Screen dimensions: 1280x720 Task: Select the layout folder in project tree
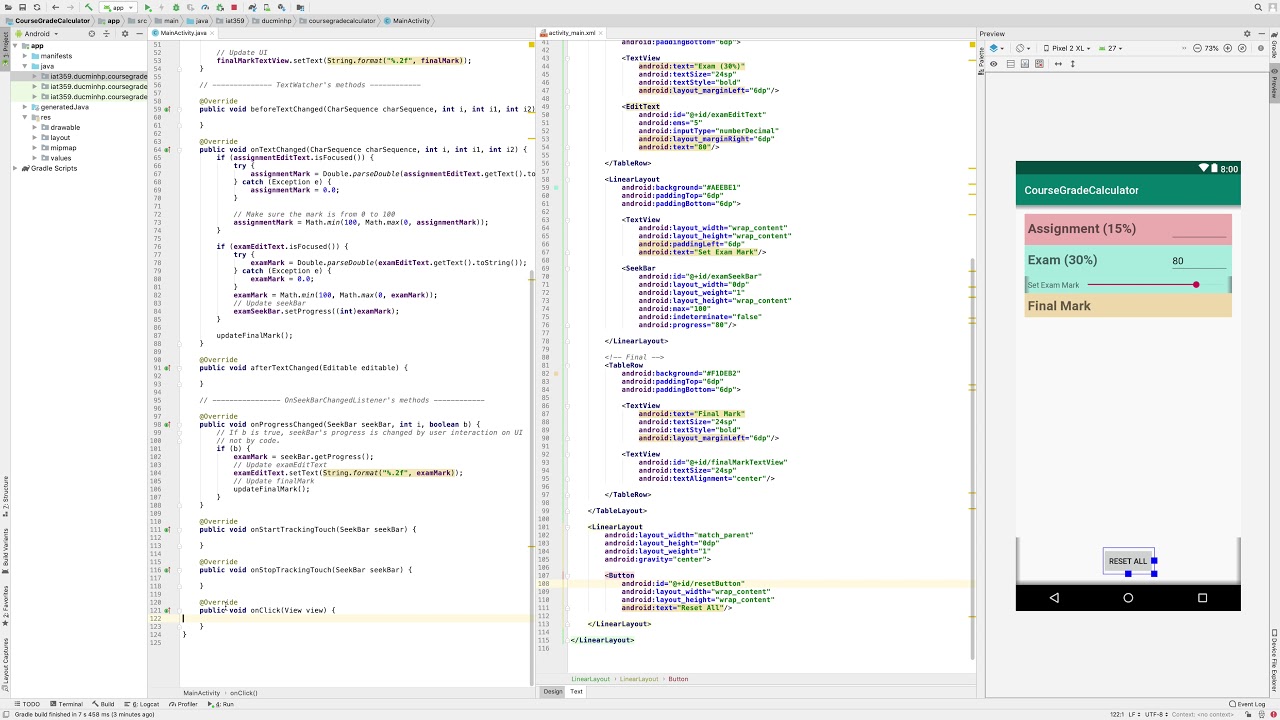(x=60, y=138)
